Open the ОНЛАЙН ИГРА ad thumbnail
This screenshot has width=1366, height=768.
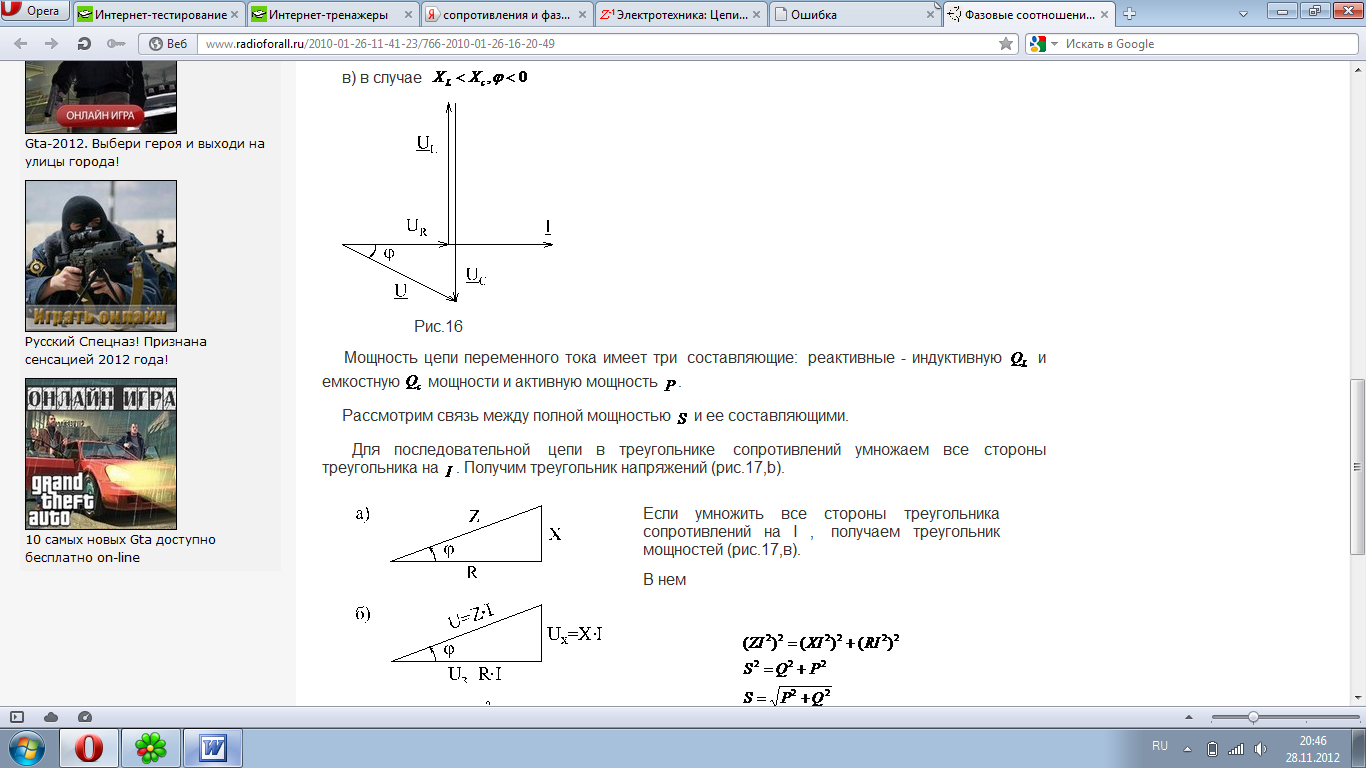point(101,97)
